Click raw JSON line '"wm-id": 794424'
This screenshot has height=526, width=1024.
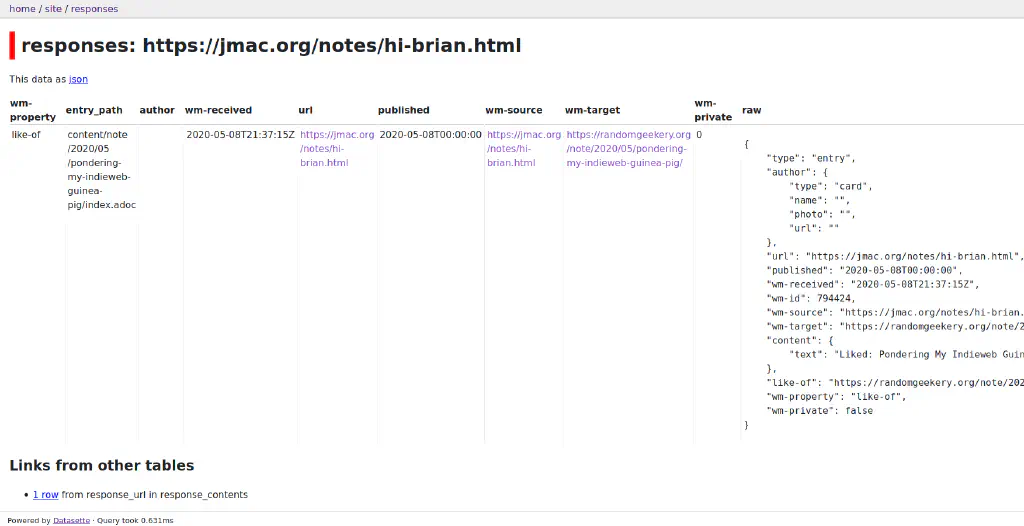810,298
